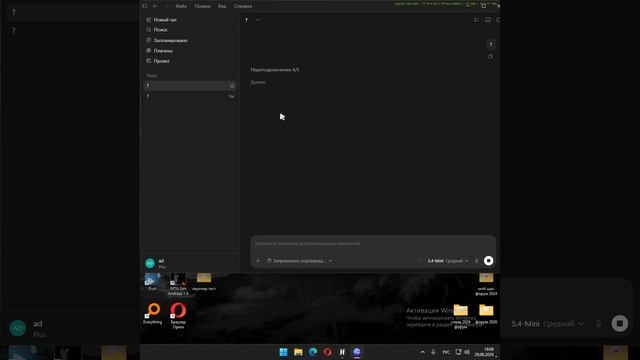Click the Rust desktop shortcut
Screen dimensions: 640x360
(x=152, y=282)
